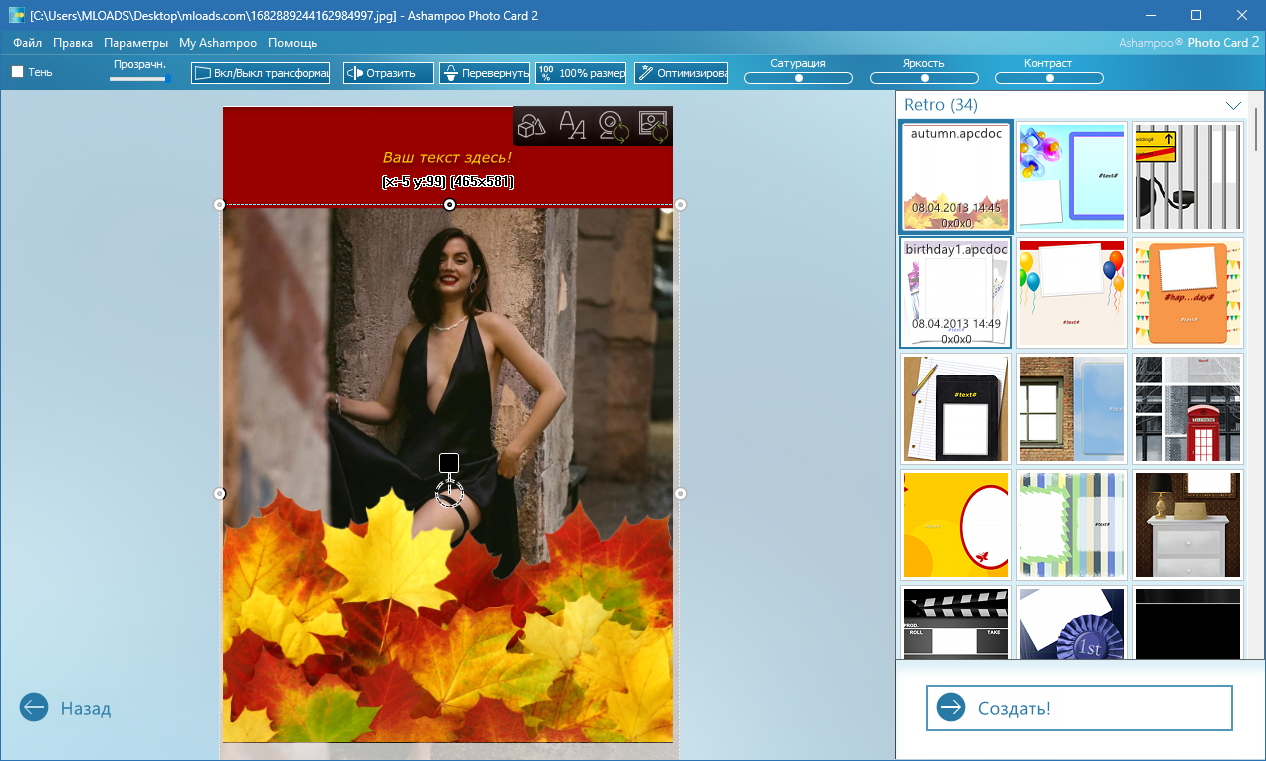Viewport: 1266px width, 761px height.
Task: Adjust the Яркость slider
Action: click(x=924, y=78)
